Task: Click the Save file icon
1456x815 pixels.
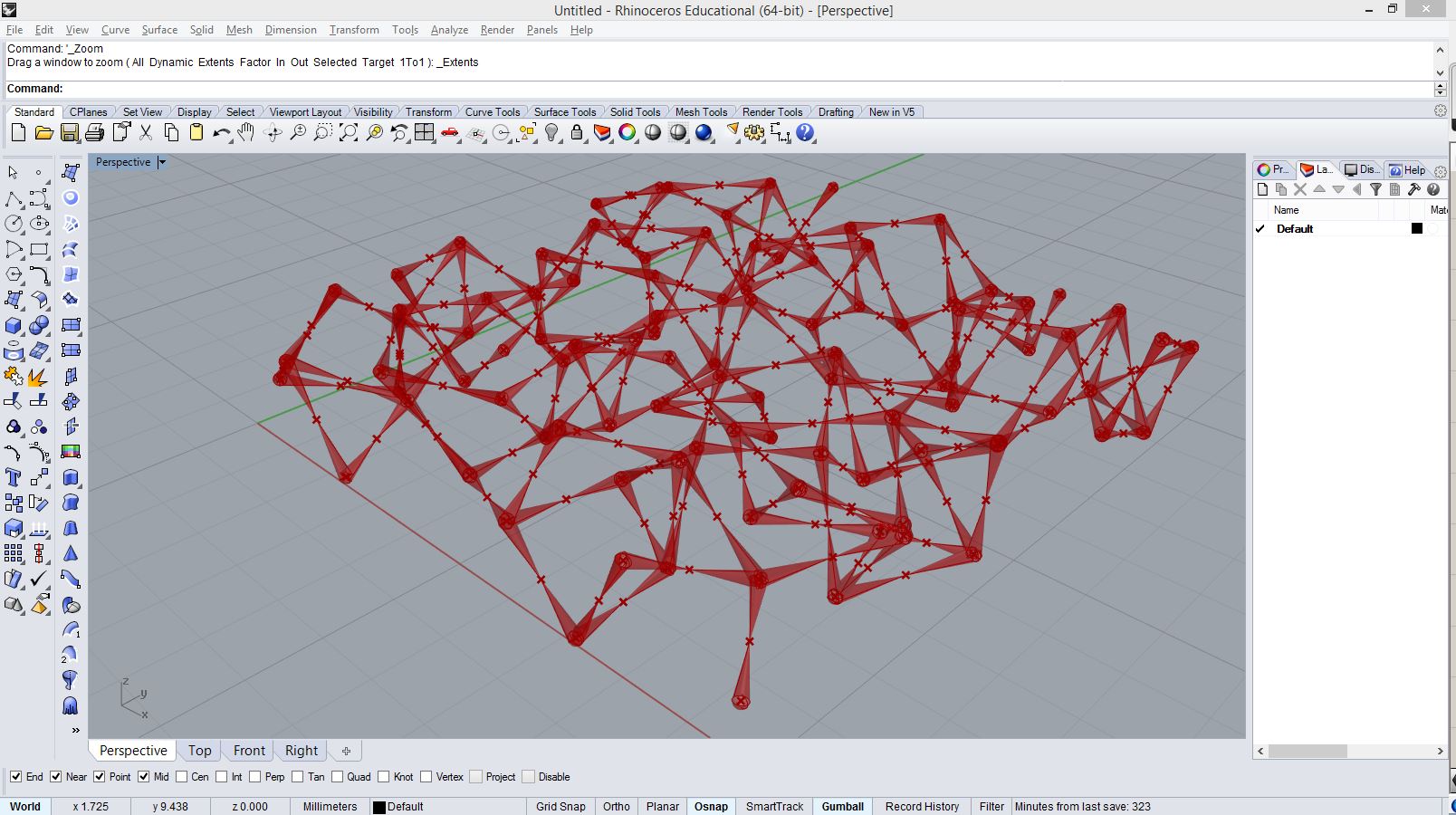Action: click(x=69, y=133)
